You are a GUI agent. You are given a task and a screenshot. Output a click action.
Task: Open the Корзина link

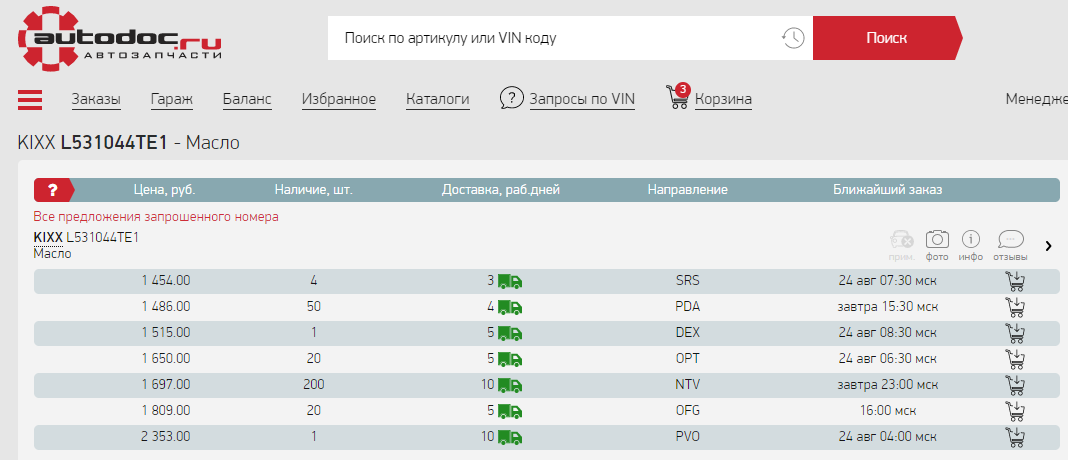tap(723, 99)
